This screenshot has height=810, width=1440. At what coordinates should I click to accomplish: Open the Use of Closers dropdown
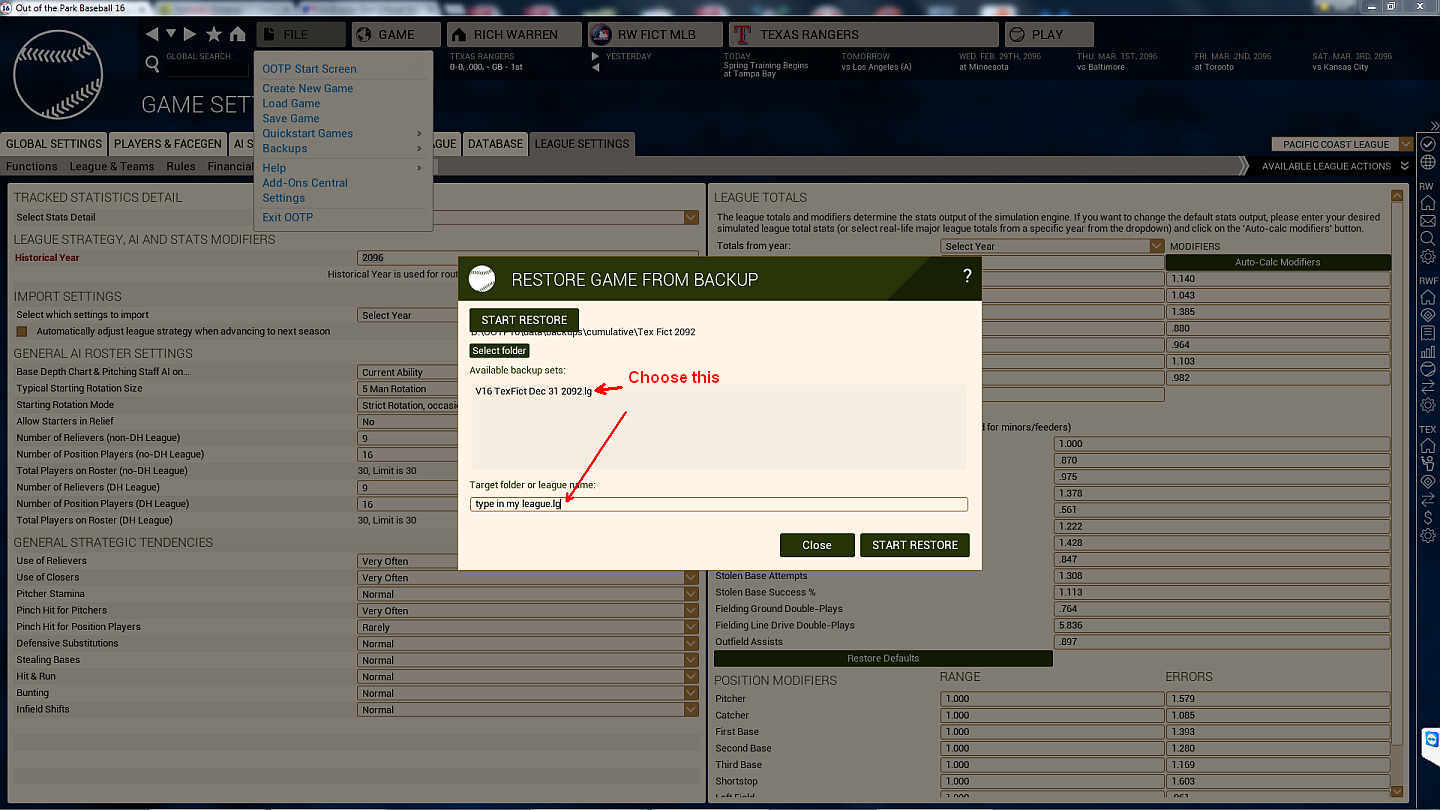528,578
